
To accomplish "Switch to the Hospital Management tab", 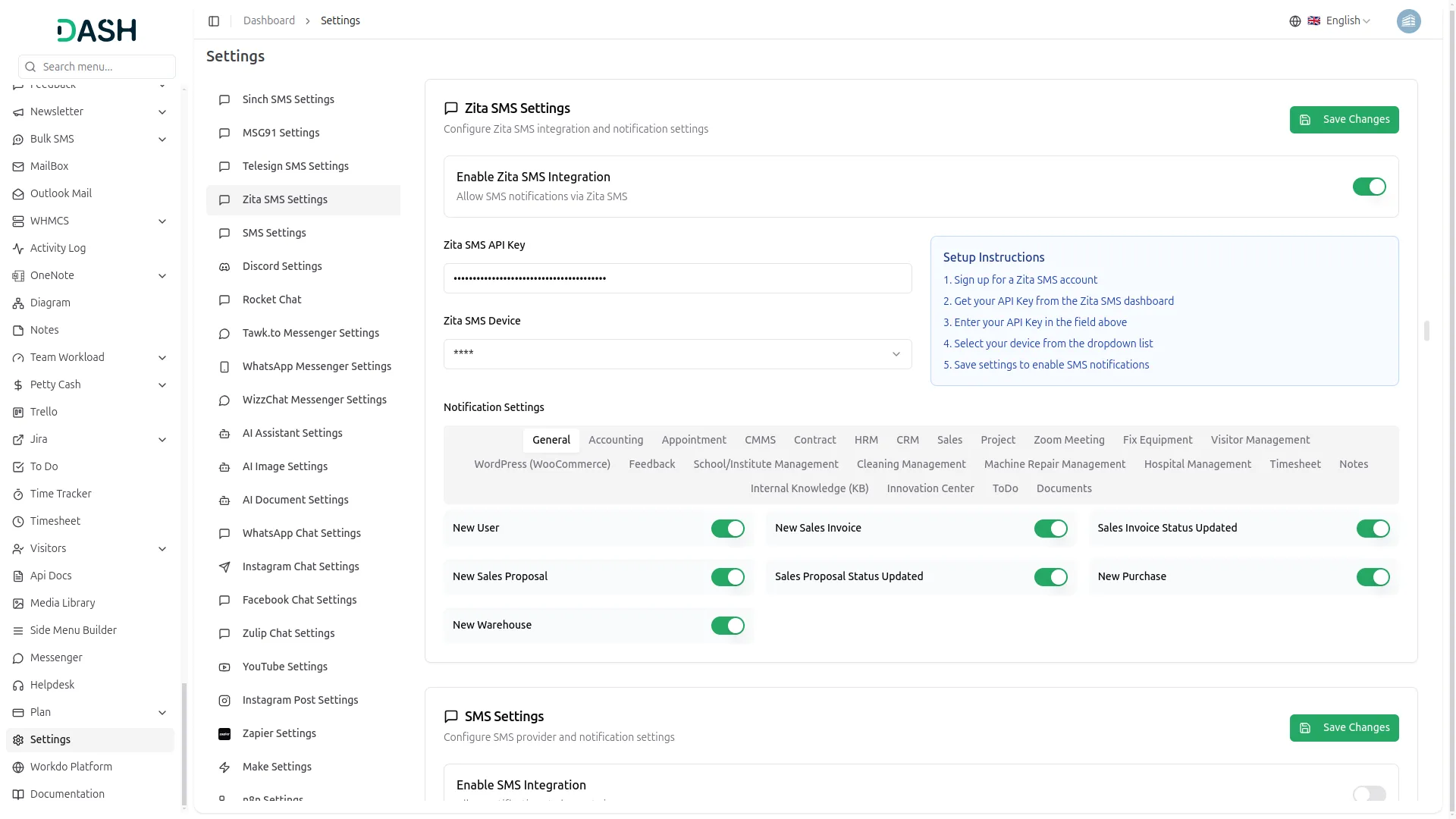I will 1197,464.
